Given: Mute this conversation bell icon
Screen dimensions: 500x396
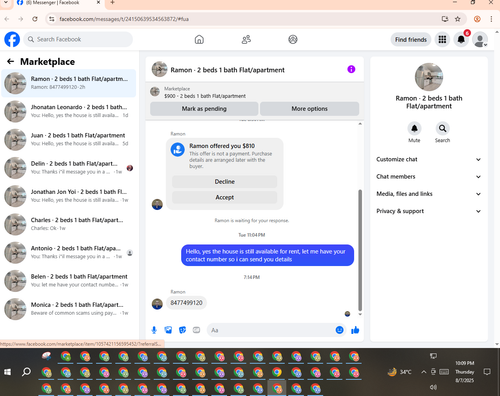Looking at the screenshot, I should coord(414,128).
